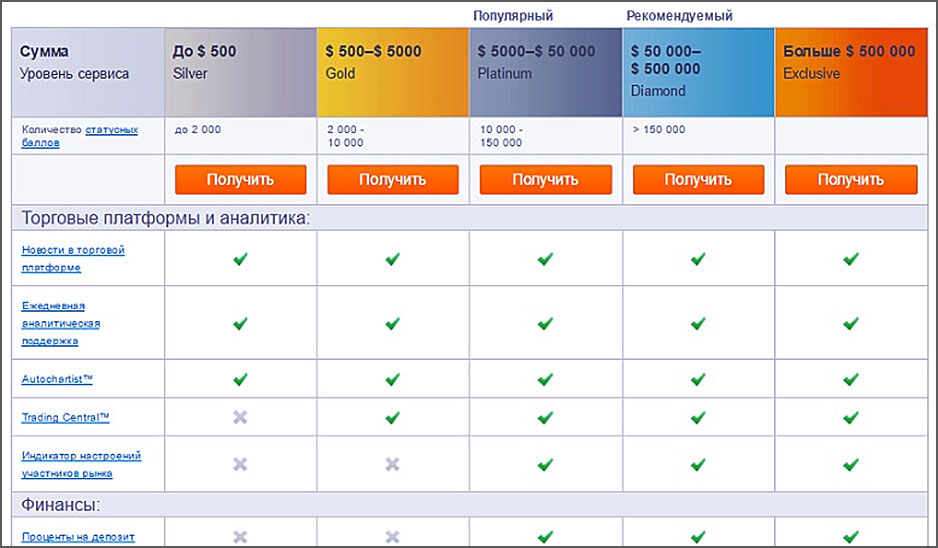Click the Platinum "$ 5000–$ 50 000" header
Image resolution: width=938 pixels, height=548 pixels.
click(536, 51)
